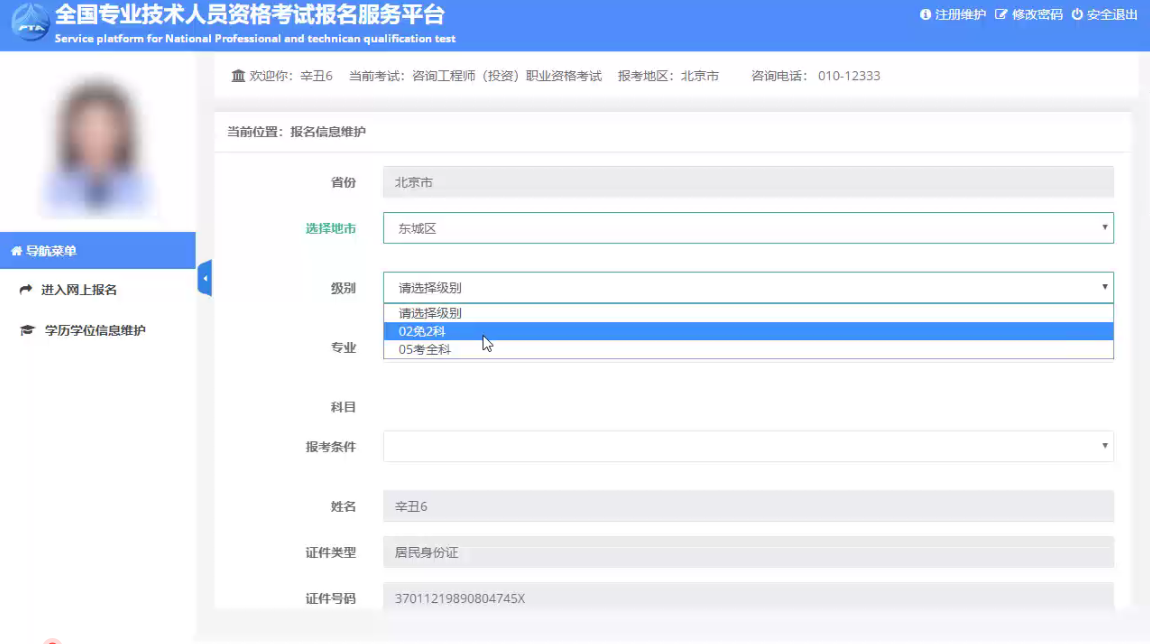This screenshot has width=1150, height=644.
Task: Click the 姓名 field showing 辛丑6
Action: click(747, 506)
